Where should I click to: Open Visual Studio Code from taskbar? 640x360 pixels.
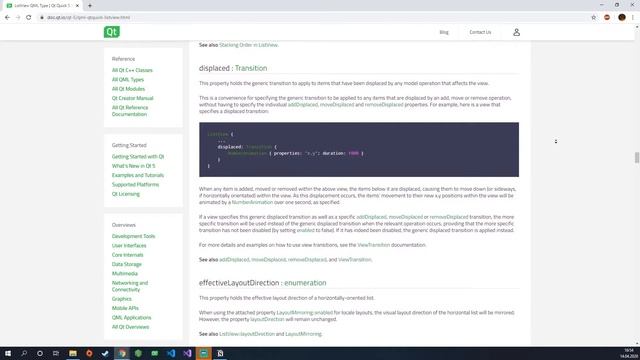tap(171, 353)
